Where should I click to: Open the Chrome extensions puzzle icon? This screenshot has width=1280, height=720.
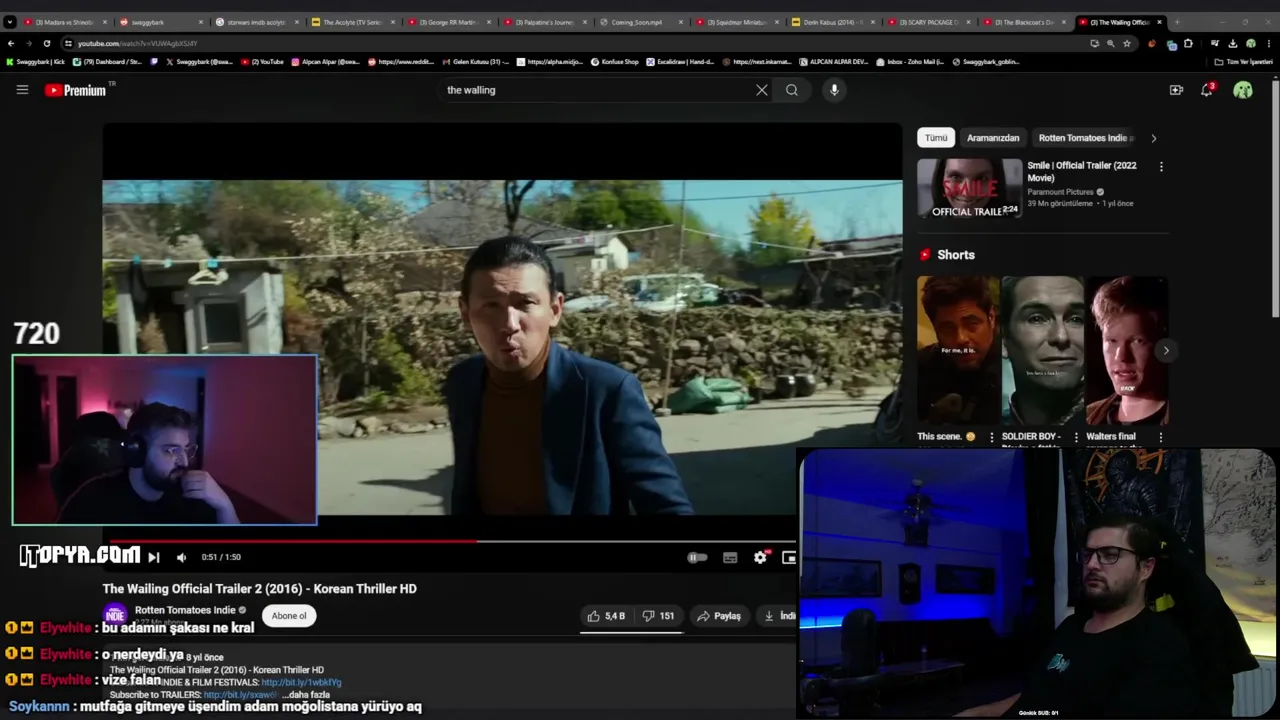[x=1188, y=43]
